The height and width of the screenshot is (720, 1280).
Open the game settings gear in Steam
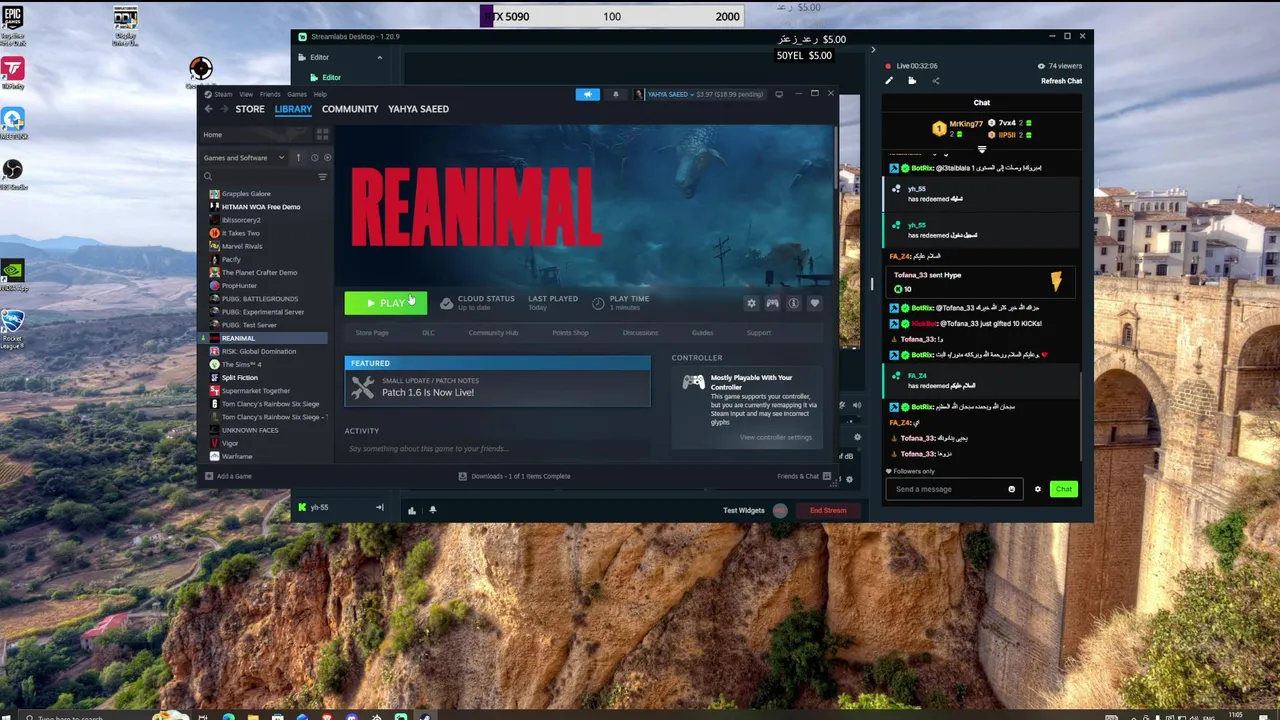click(752, 303)
